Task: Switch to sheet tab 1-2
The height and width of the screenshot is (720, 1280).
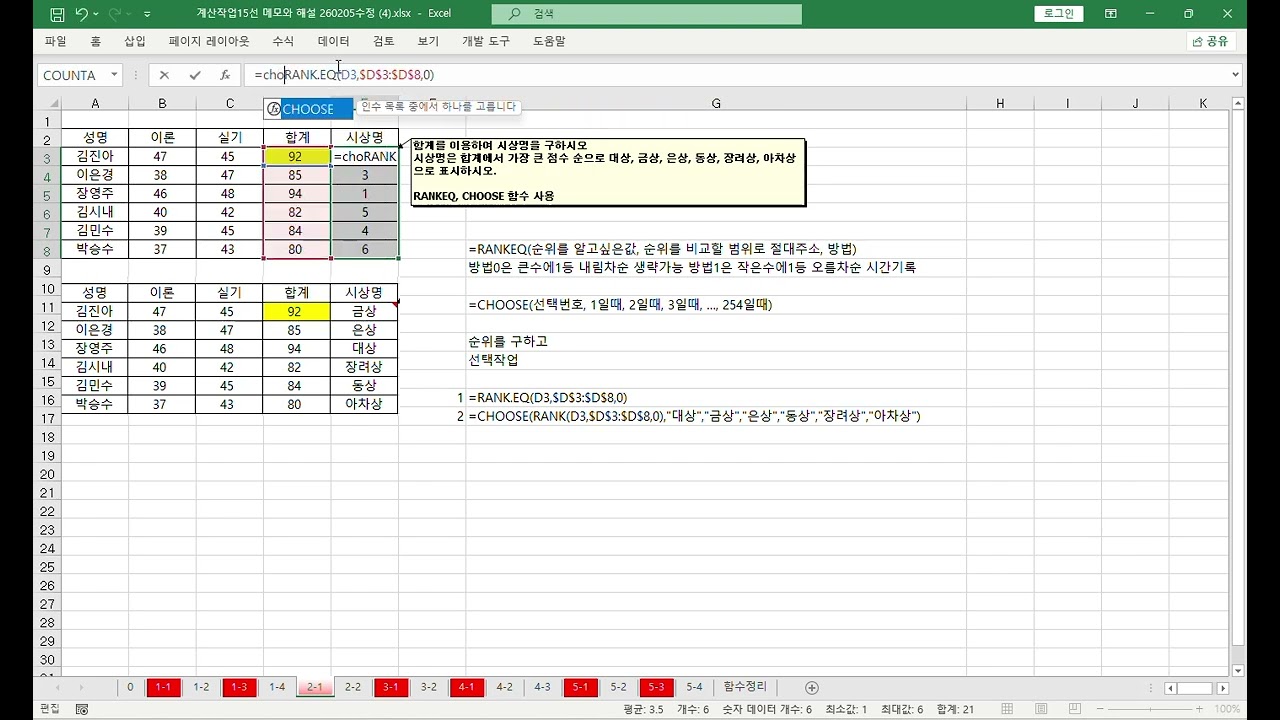Action: point(201,688)
